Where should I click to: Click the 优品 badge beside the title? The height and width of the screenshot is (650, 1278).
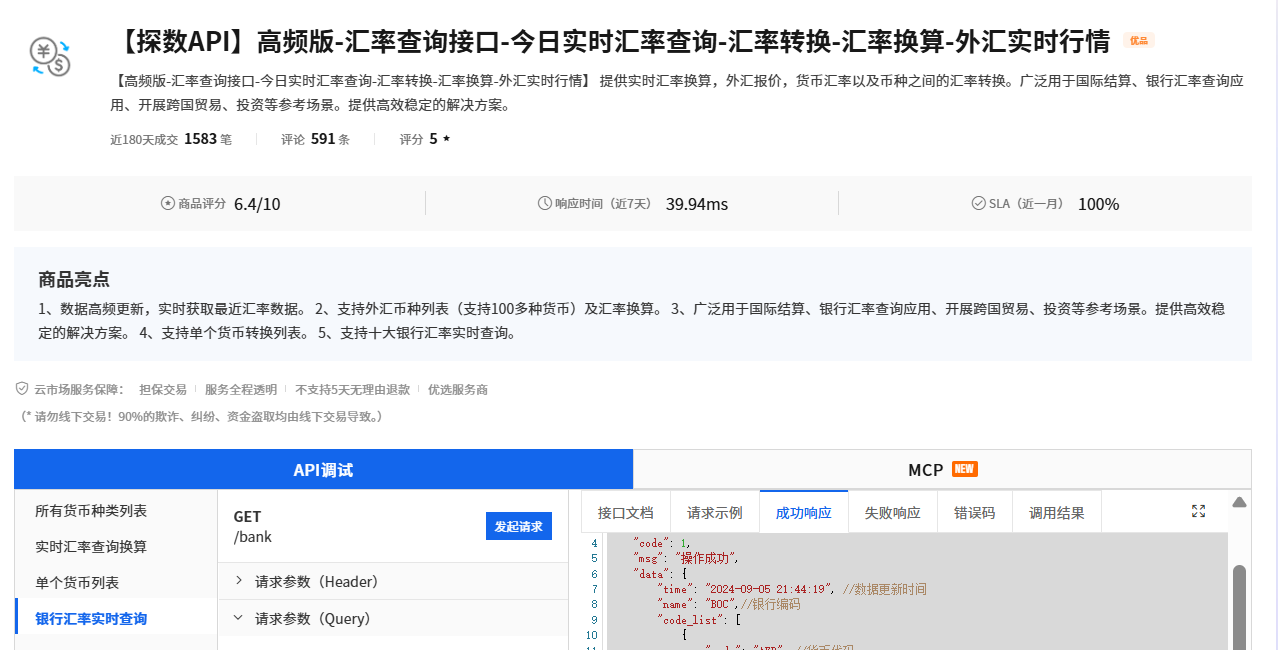coord(1138,41)
